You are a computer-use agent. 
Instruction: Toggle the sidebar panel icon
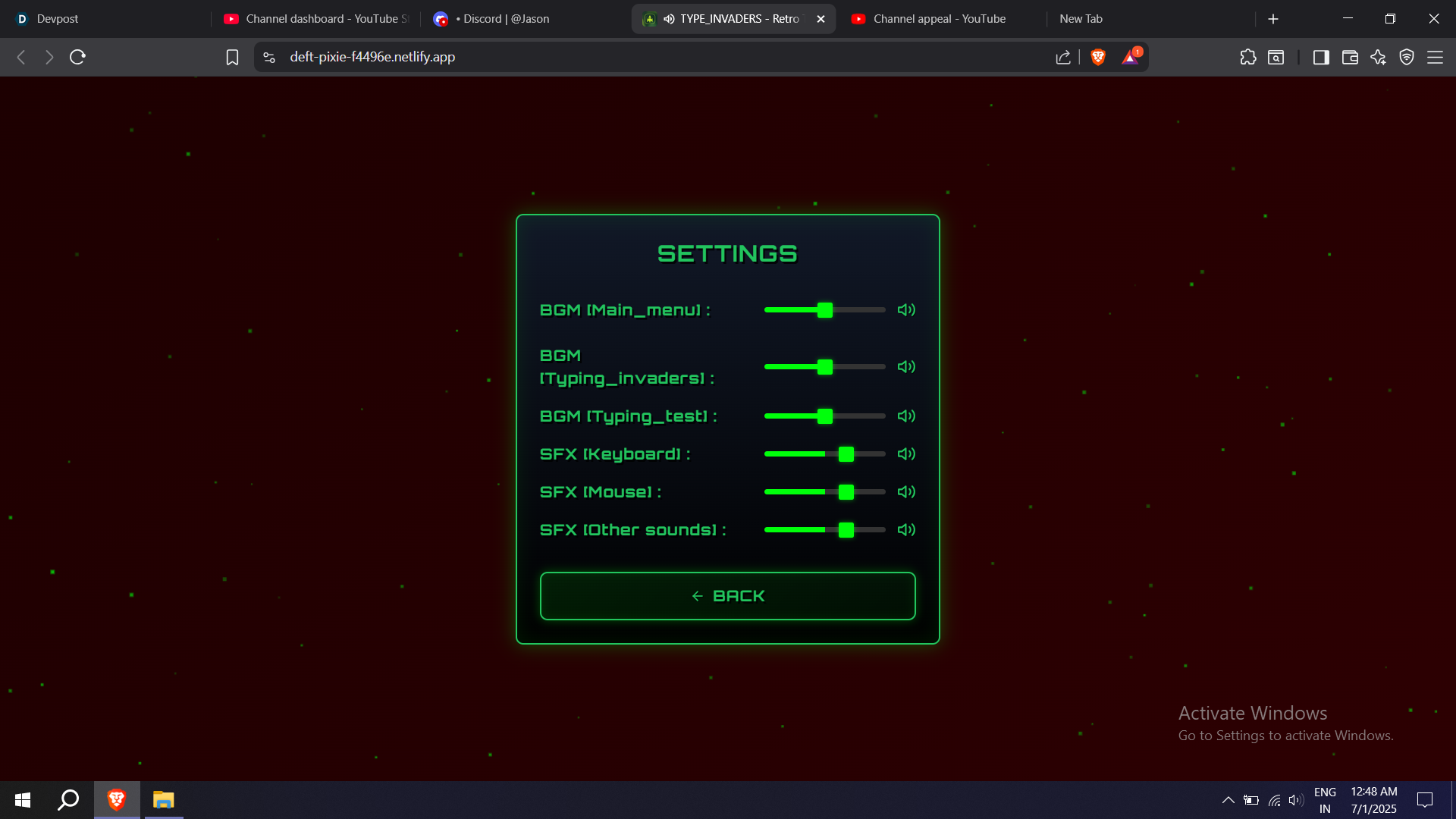coord(1320,57)
